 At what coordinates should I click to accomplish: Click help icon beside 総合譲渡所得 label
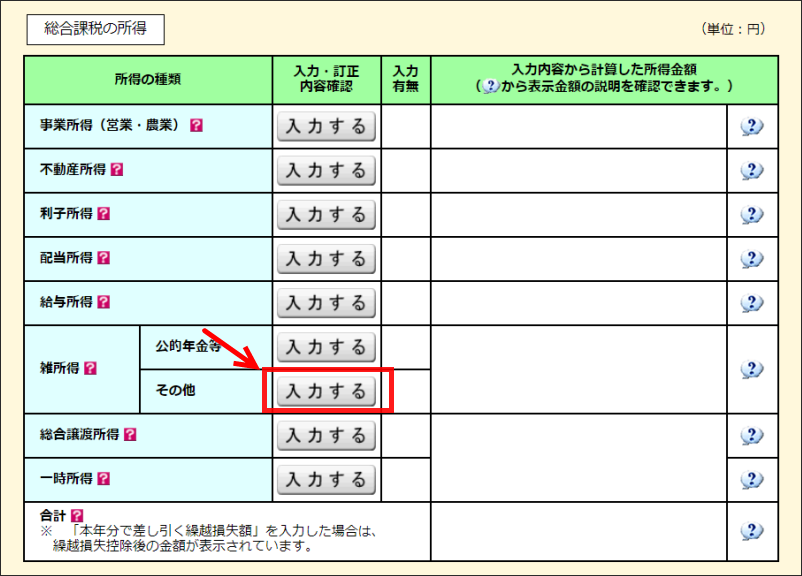coord(130,434)
